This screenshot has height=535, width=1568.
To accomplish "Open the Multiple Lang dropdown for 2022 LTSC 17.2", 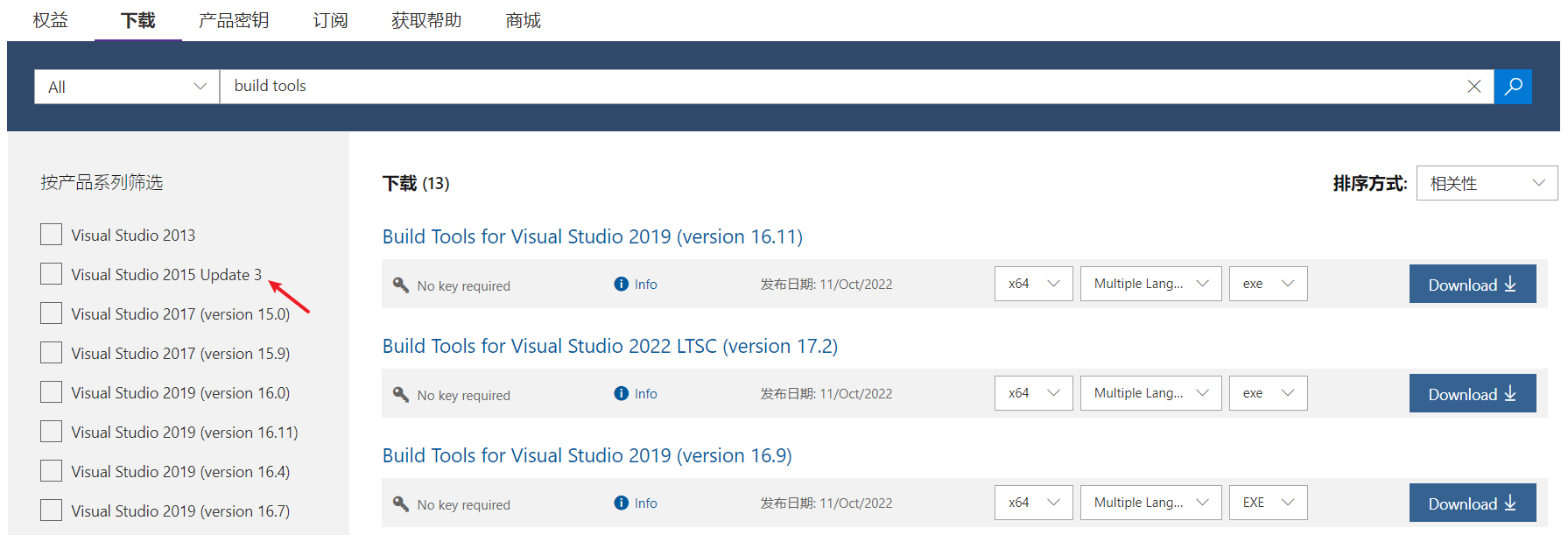I will coord(1150,393).
